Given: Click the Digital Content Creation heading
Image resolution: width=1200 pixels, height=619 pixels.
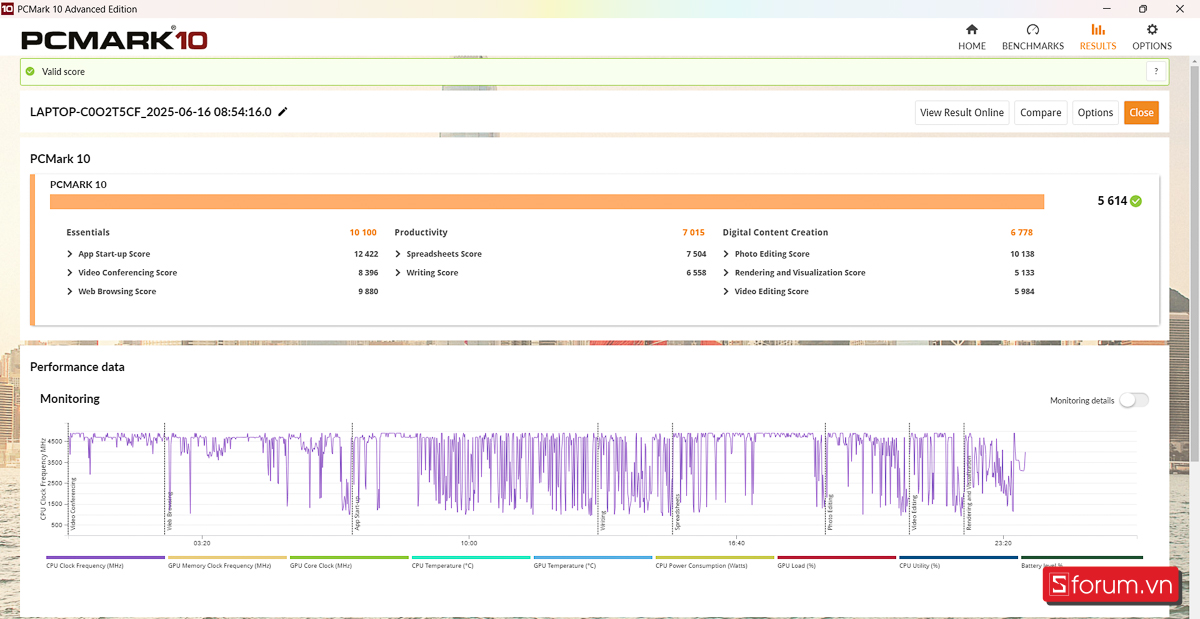Looking at the screenshot, I should [x=775, y=232].
